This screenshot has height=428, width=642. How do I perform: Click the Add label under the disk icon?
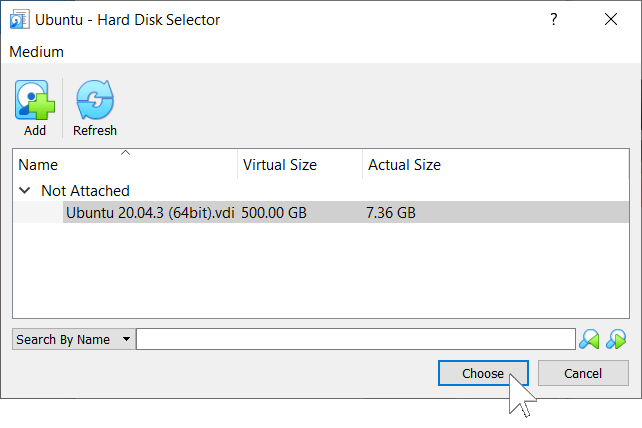tap(35, 131)
